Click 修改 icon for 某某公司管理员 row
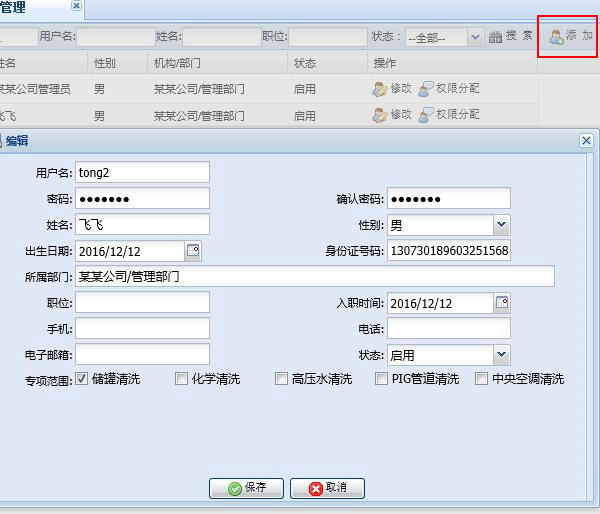 pos(380,89)
